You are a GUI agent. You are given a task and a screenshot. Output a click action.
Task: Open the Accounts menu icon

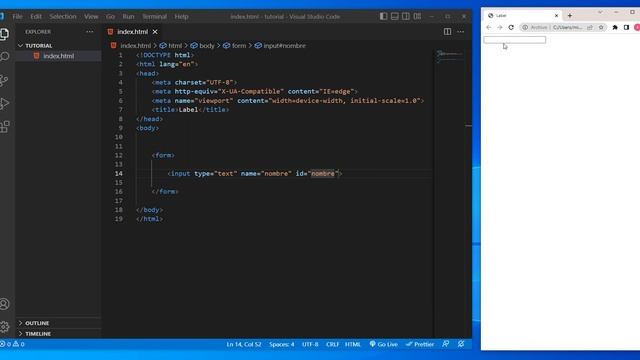click(x=4, y=304)
